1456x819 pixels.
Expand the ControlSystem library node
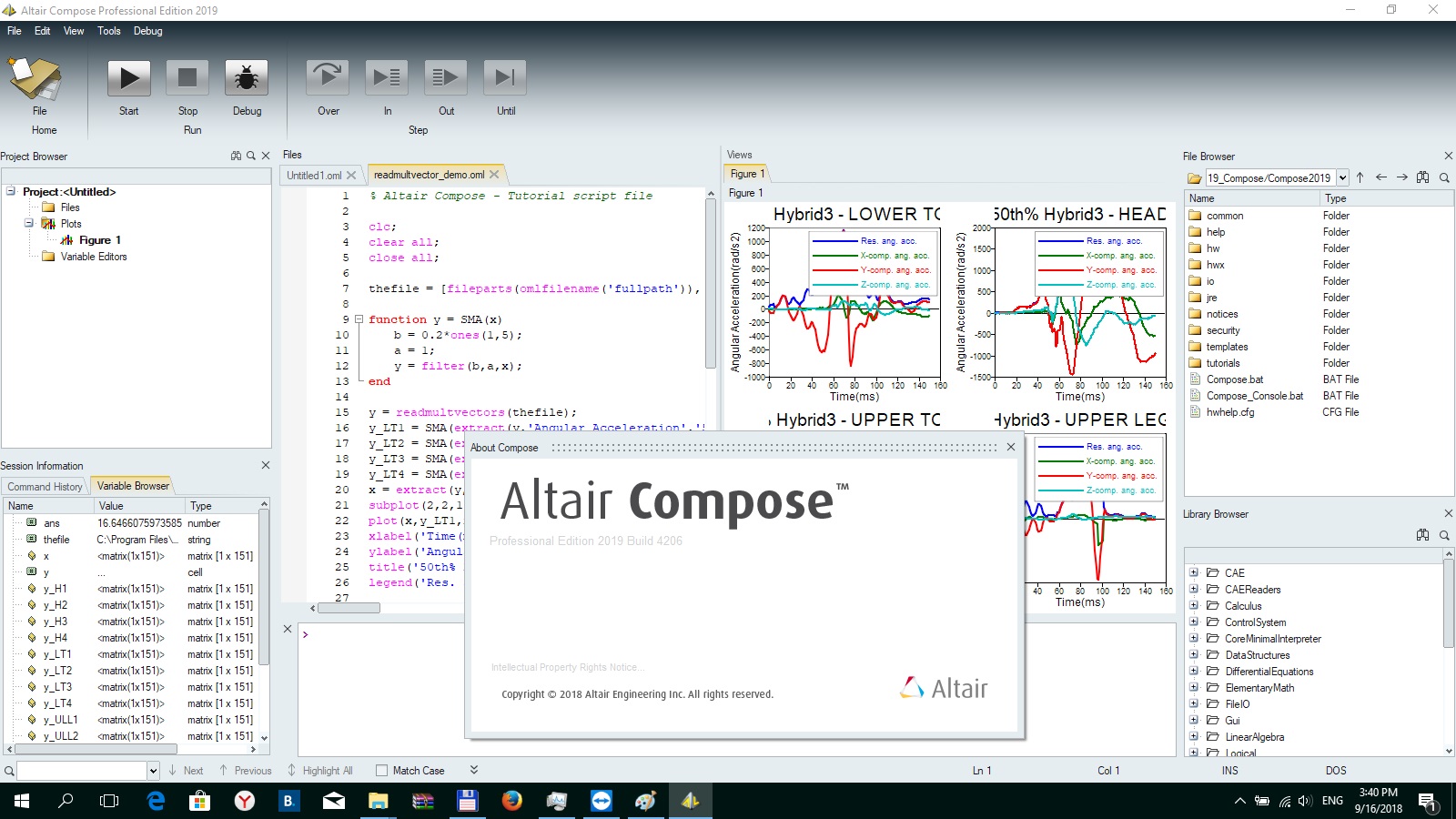click(1194, 622)
